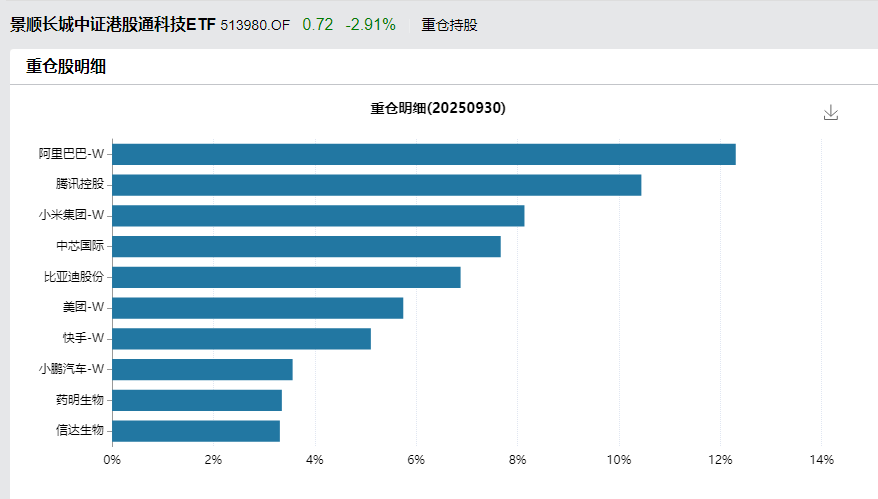Image resolution: width=878 pixels, height=499 pixels.
Task: Click the 6% x-axis tick label
Action: pyautogui.click(x=416, y=460)
